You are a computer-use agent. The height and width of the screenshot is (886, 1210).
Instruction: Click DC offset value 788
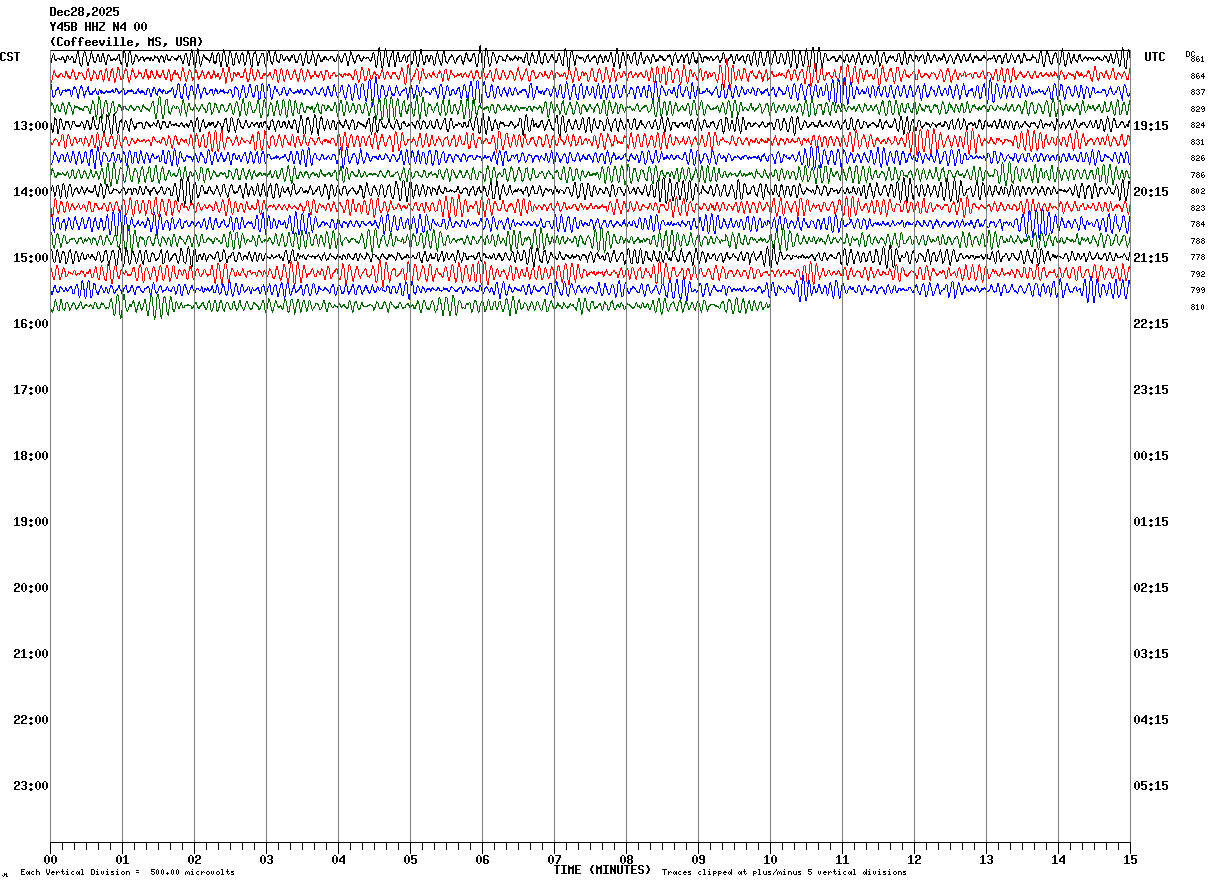click(1198, 241)
